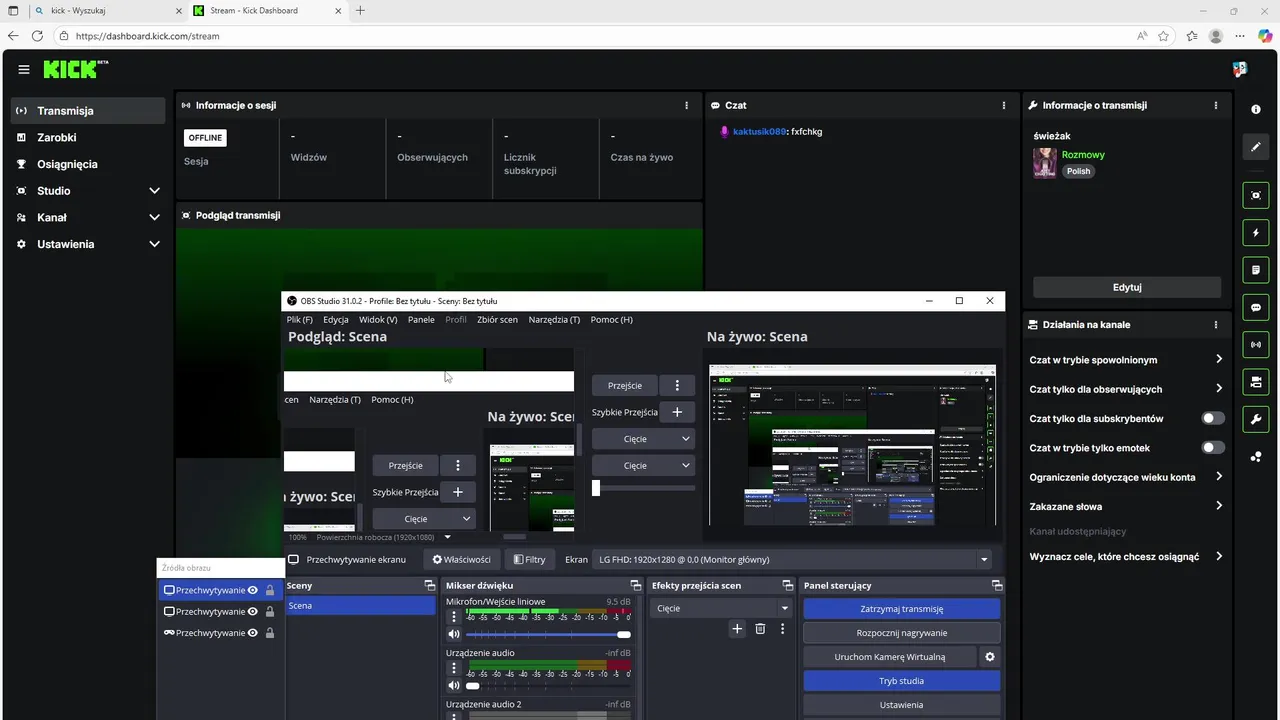This screenshot has height=720, width=1280.
Task: Add page to favorites with star icon
Action: [x=1164, y=36]
